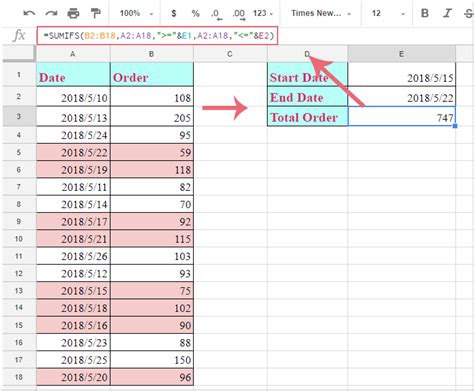Select column A header
Image resolution: width=474 pixels, height=391 pixels.
coord(73,54)
